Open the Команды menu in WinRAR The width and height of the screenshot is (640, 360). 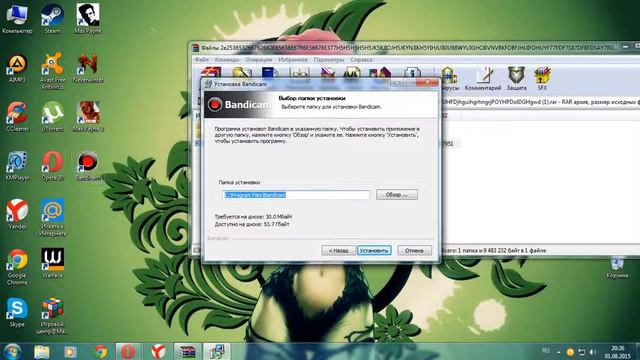pyautogui.click(x=227, y=60)
